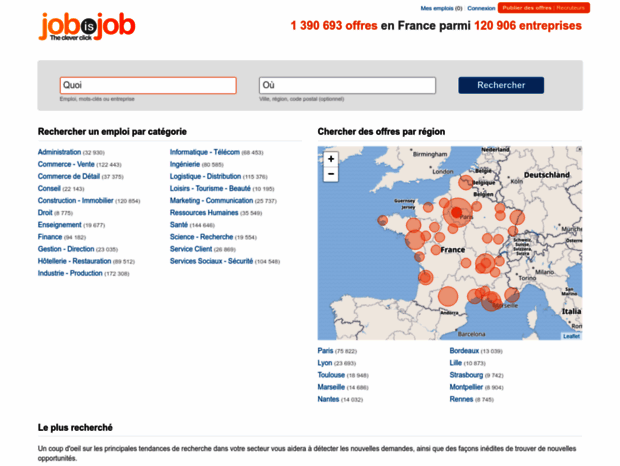Screen dimensions: 620x466
Task: Open the Connexion link
Action: coord(481,8)
